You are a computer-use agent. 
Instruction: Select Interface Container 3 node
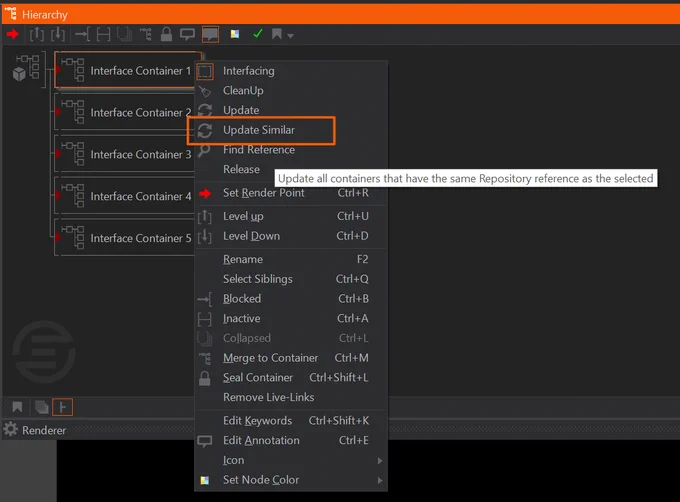[124, 154]
